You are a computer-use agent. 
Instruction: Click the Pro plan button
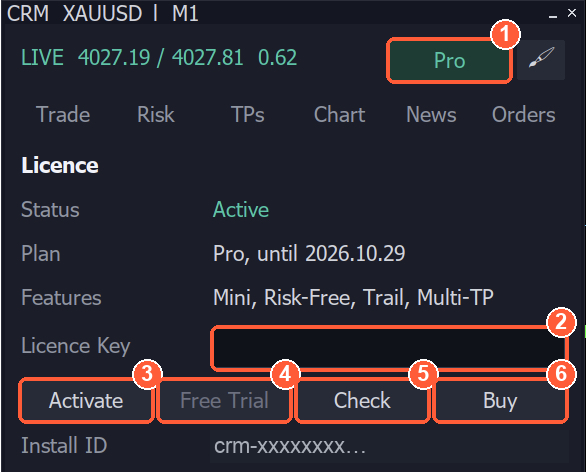coord(449,60)
